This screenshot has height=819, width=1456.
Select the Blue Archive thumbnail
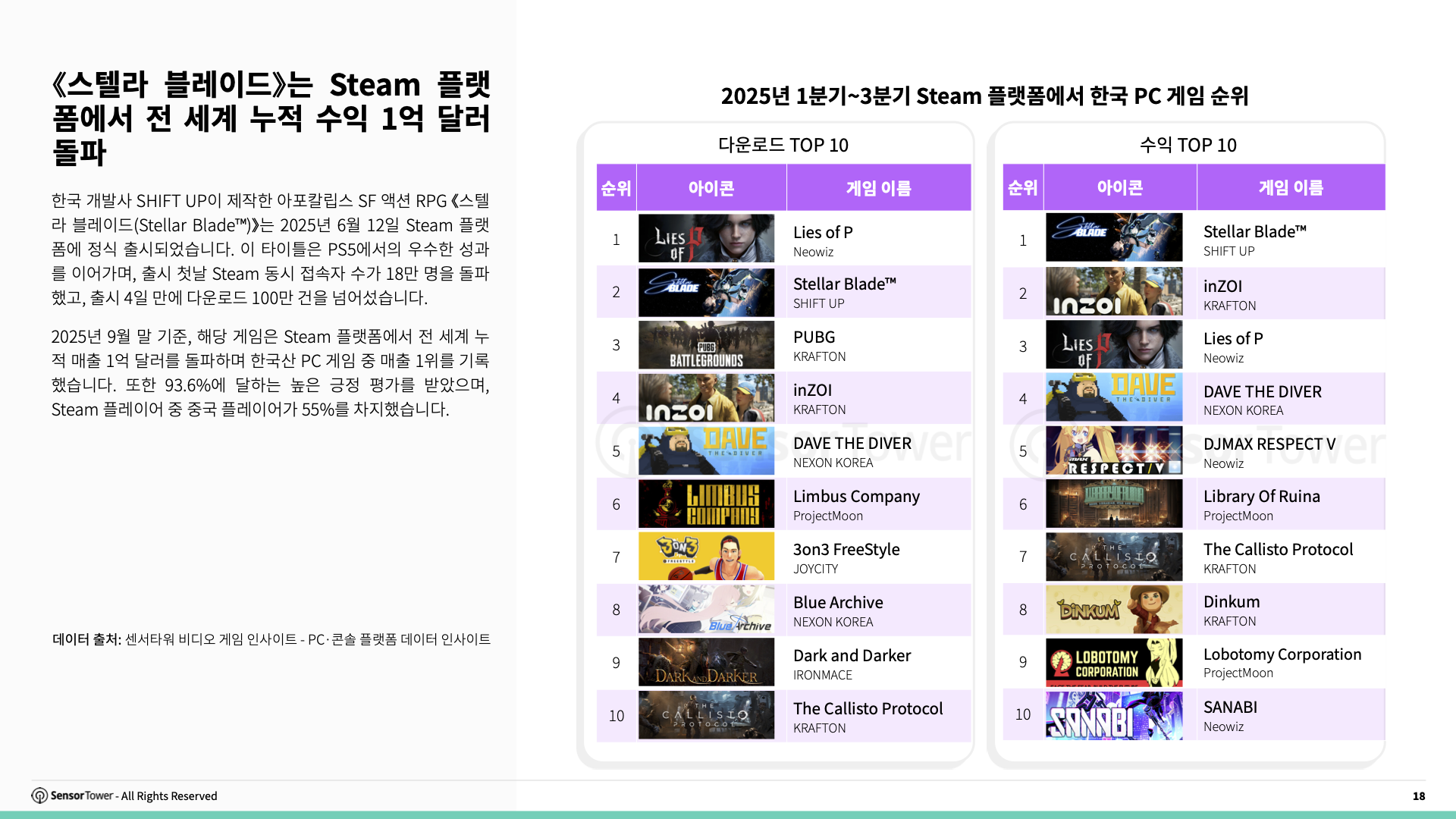tap(707, 610)
